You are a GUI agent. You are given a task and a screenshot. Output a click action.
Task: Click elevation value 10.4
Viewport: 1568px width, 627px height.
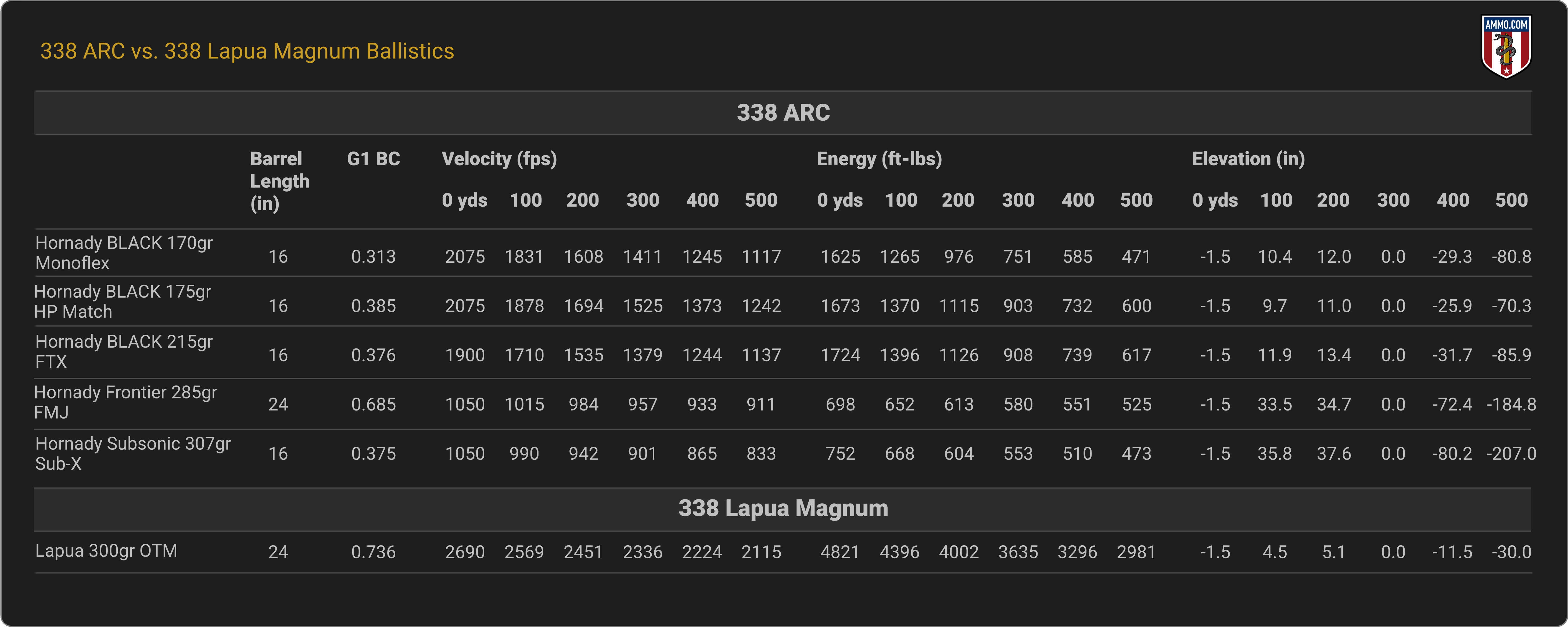coord(1275,257)
